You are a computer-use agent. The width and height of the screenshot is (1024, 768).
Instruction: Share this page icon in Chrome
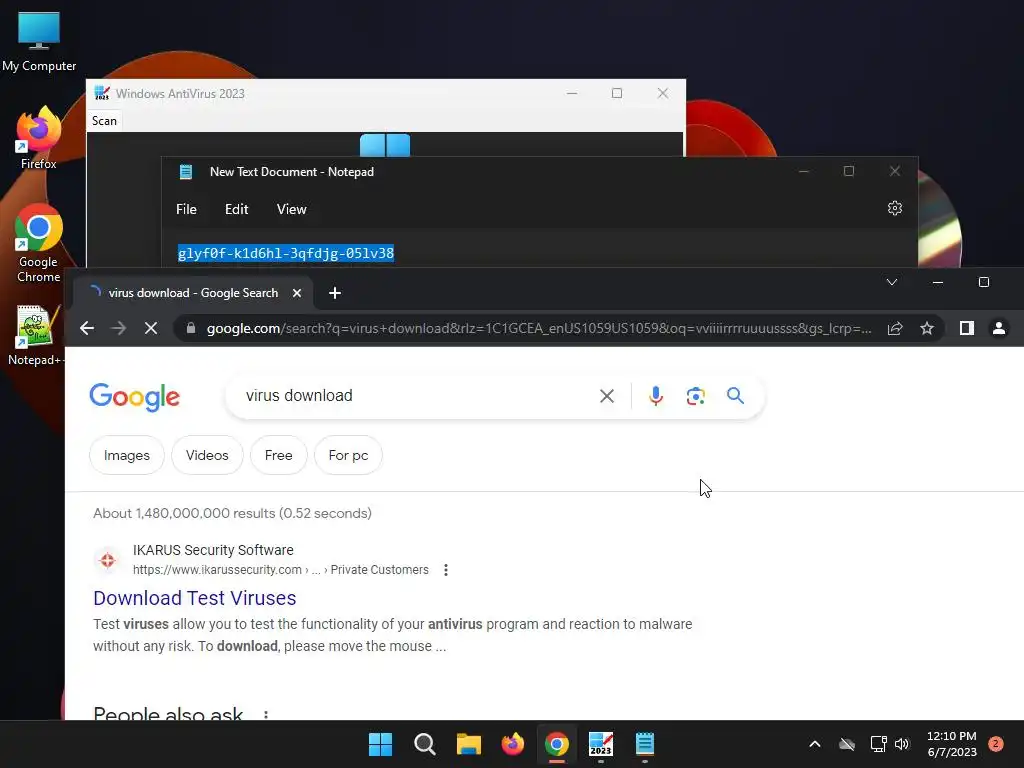pyautogui.click(x=895, y=328)
